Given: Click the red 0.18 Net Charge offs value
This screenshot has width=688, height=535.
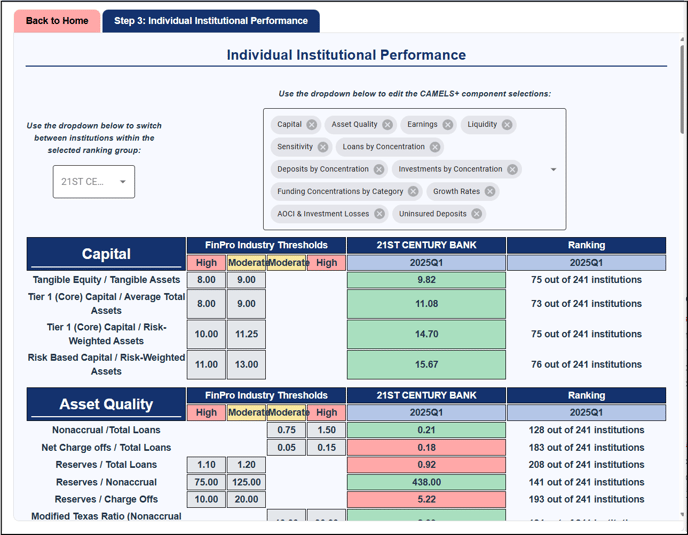Looking at the screenshot, I should [x=426, y=448].
